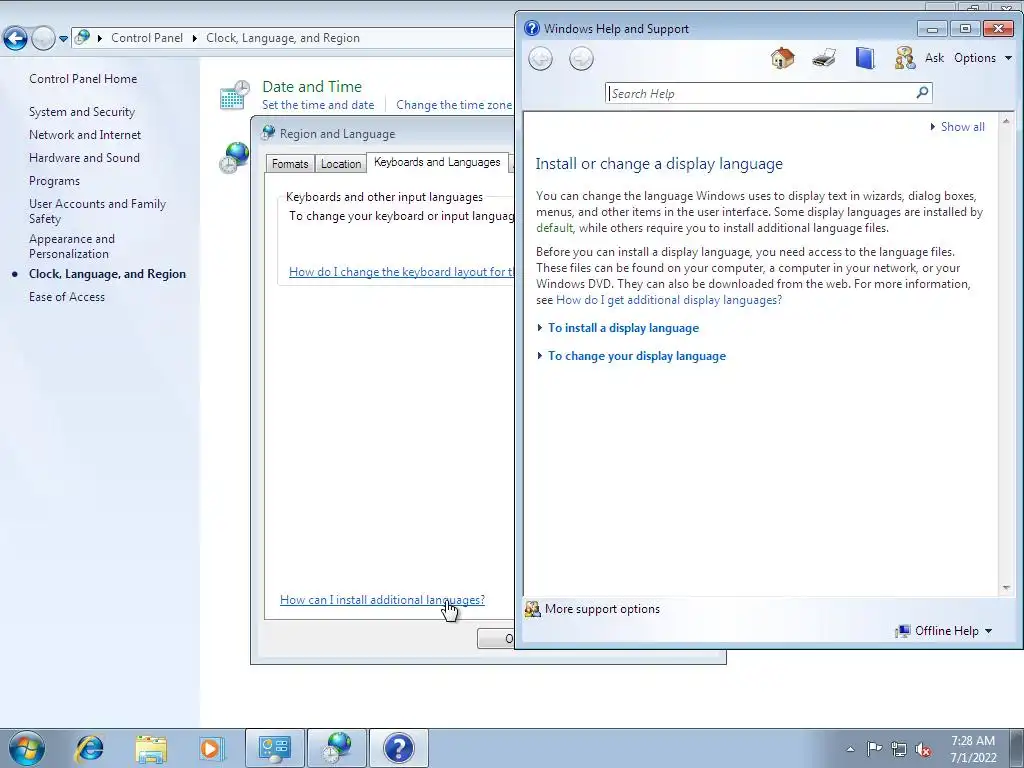1024x768 pixels.
Task: Click 'Control Panel' in address breadcrumb
Action: pos(147,38)
